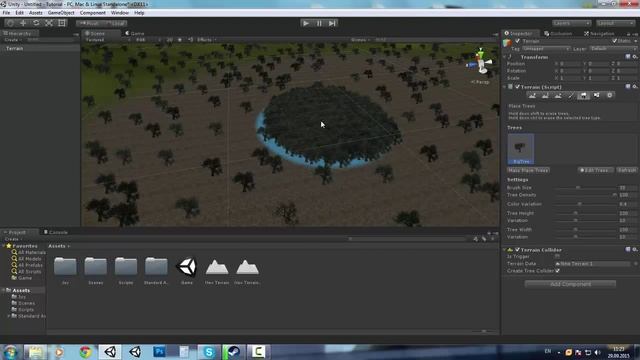Viewport: 640px width, 360px height.
Task: Toggle Create Tree Colliders checkbox
Action: pos(557,271)
